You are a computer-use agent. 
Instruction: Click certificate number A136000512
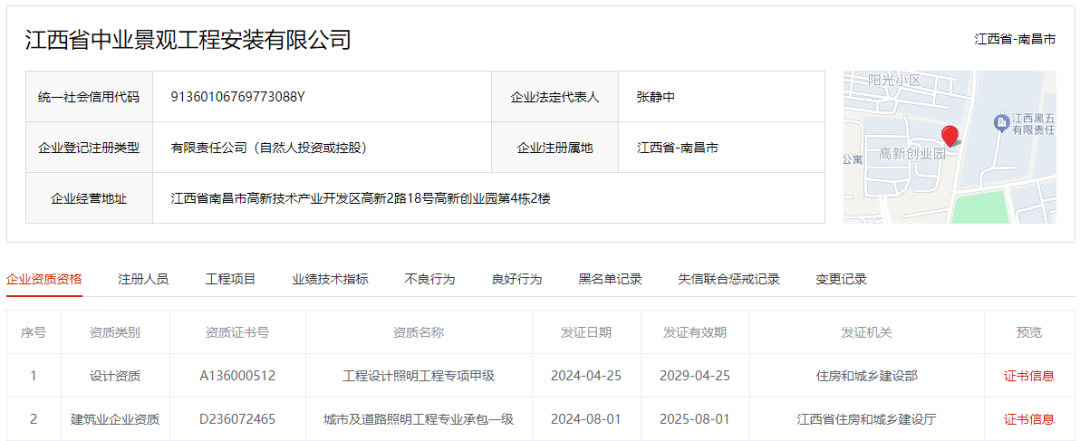238,376
